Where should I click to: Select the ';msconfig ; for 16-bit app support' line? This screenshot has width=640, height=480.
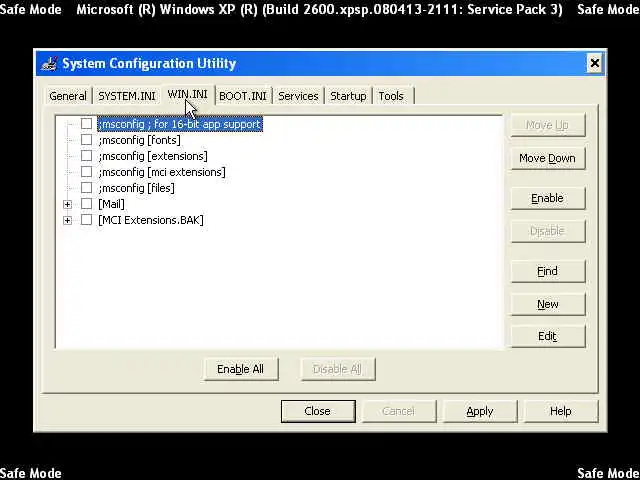point(180,124)
